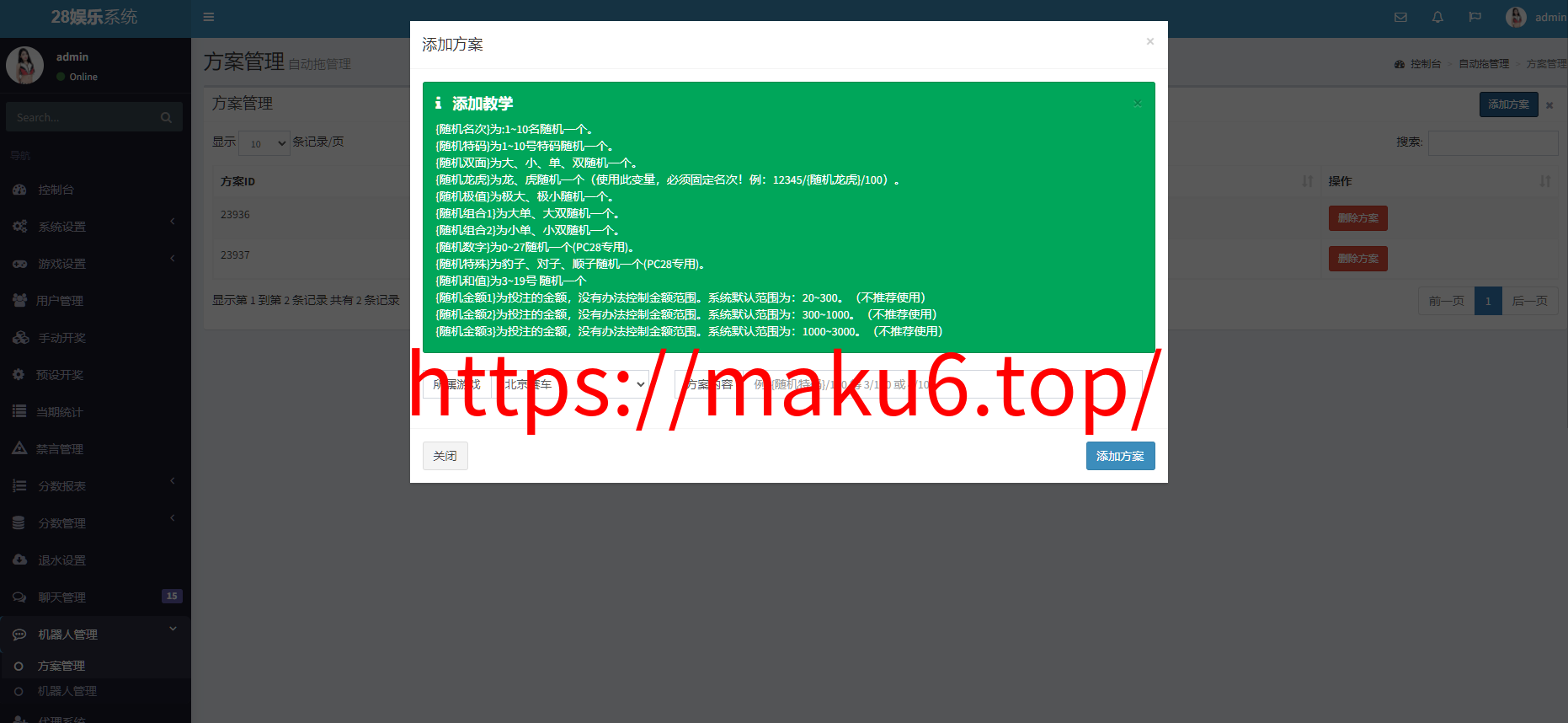Click the blue 添加方案 button in modal
The width and height of the screenshot is (1568, 723).
[1120, 456]
